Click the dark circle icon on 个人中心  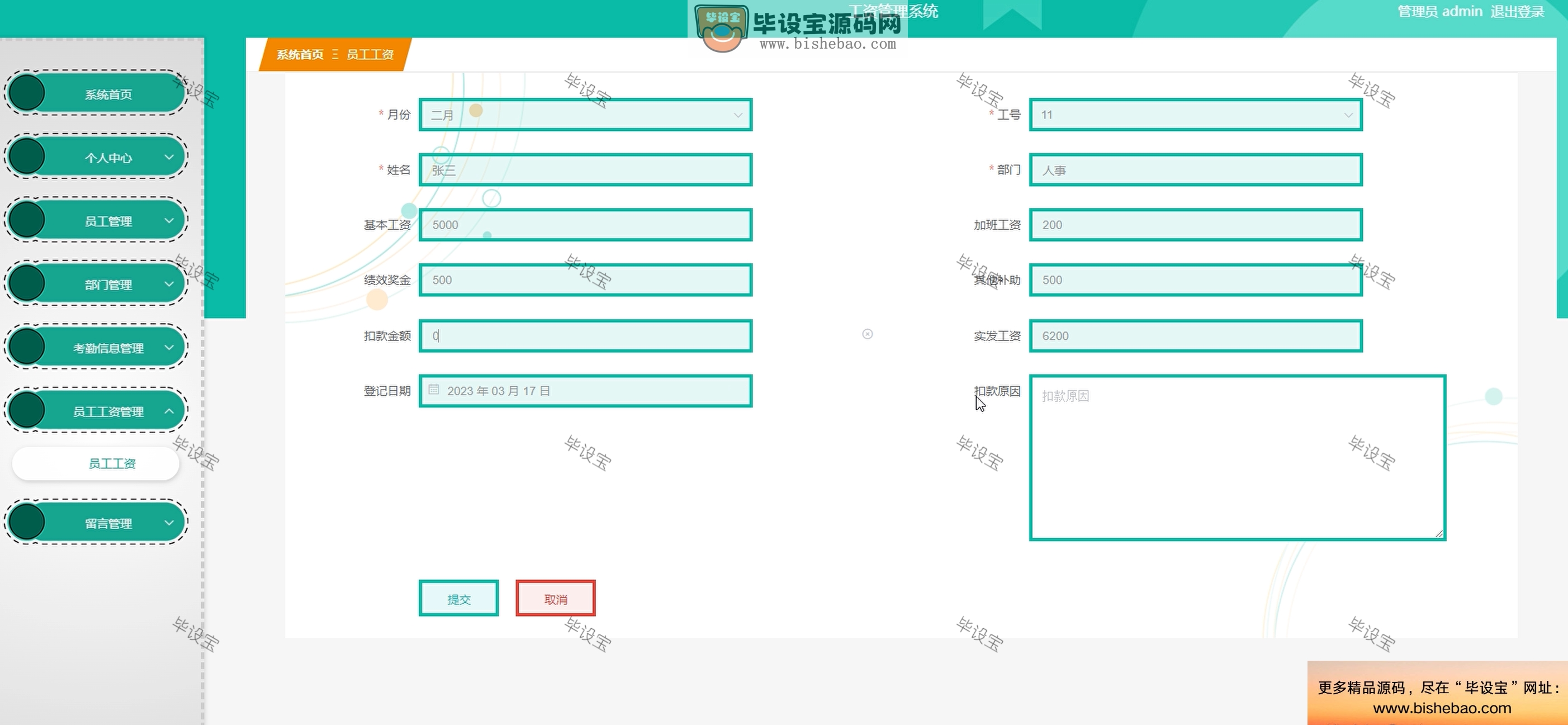pyautogui.click(x=27, y=157)
